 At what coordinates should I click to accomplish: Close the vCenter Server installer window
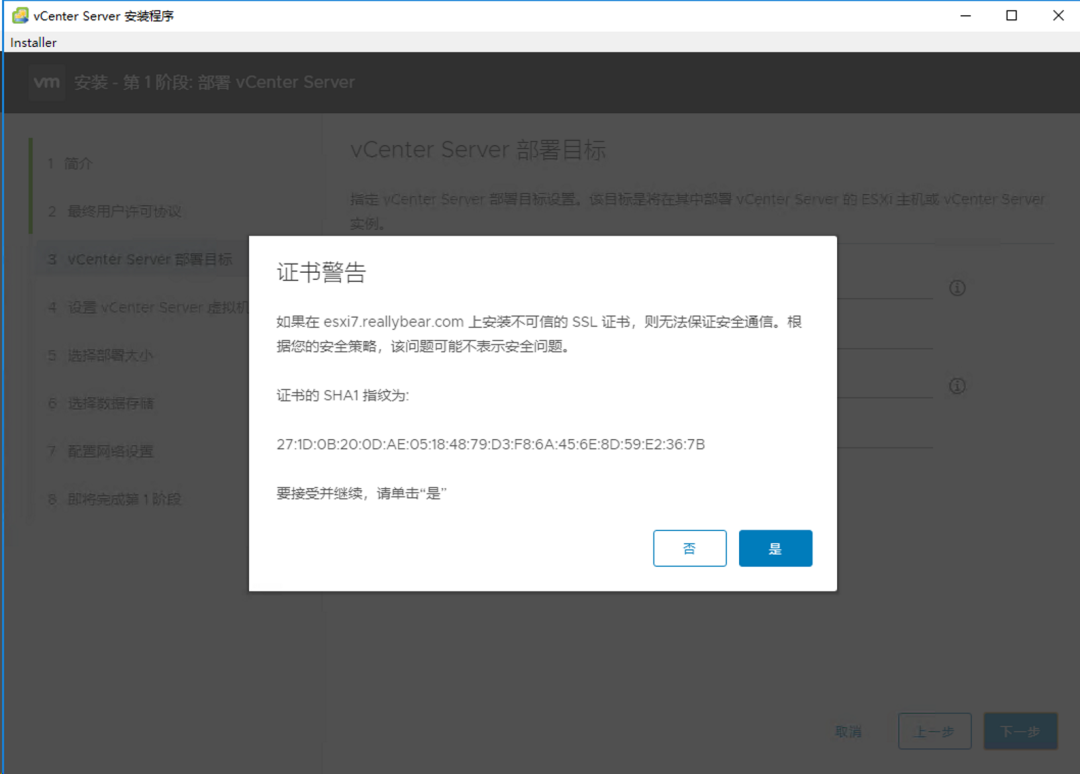point(1058,15)
